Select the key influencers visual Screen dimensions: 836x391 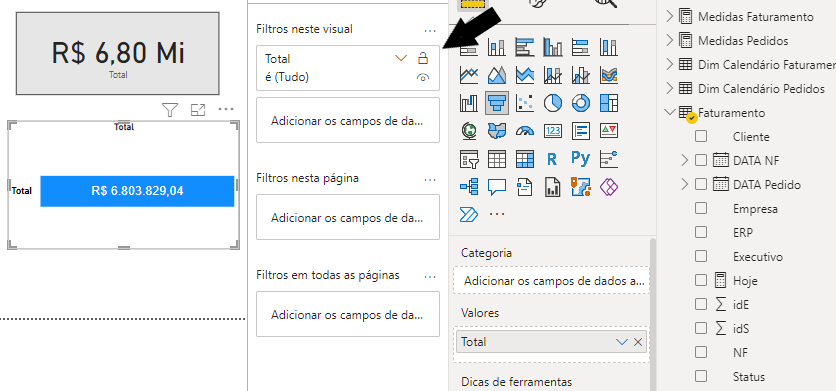[x=608, y=158]
